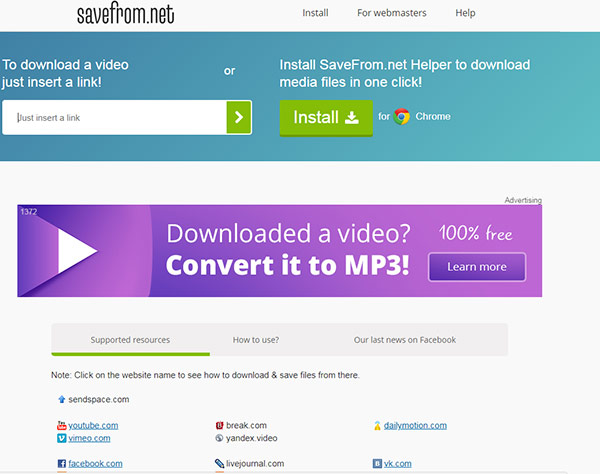Click the Facebook icon
This screenshot has width=600, height=474.
click(x=62, y=464)
